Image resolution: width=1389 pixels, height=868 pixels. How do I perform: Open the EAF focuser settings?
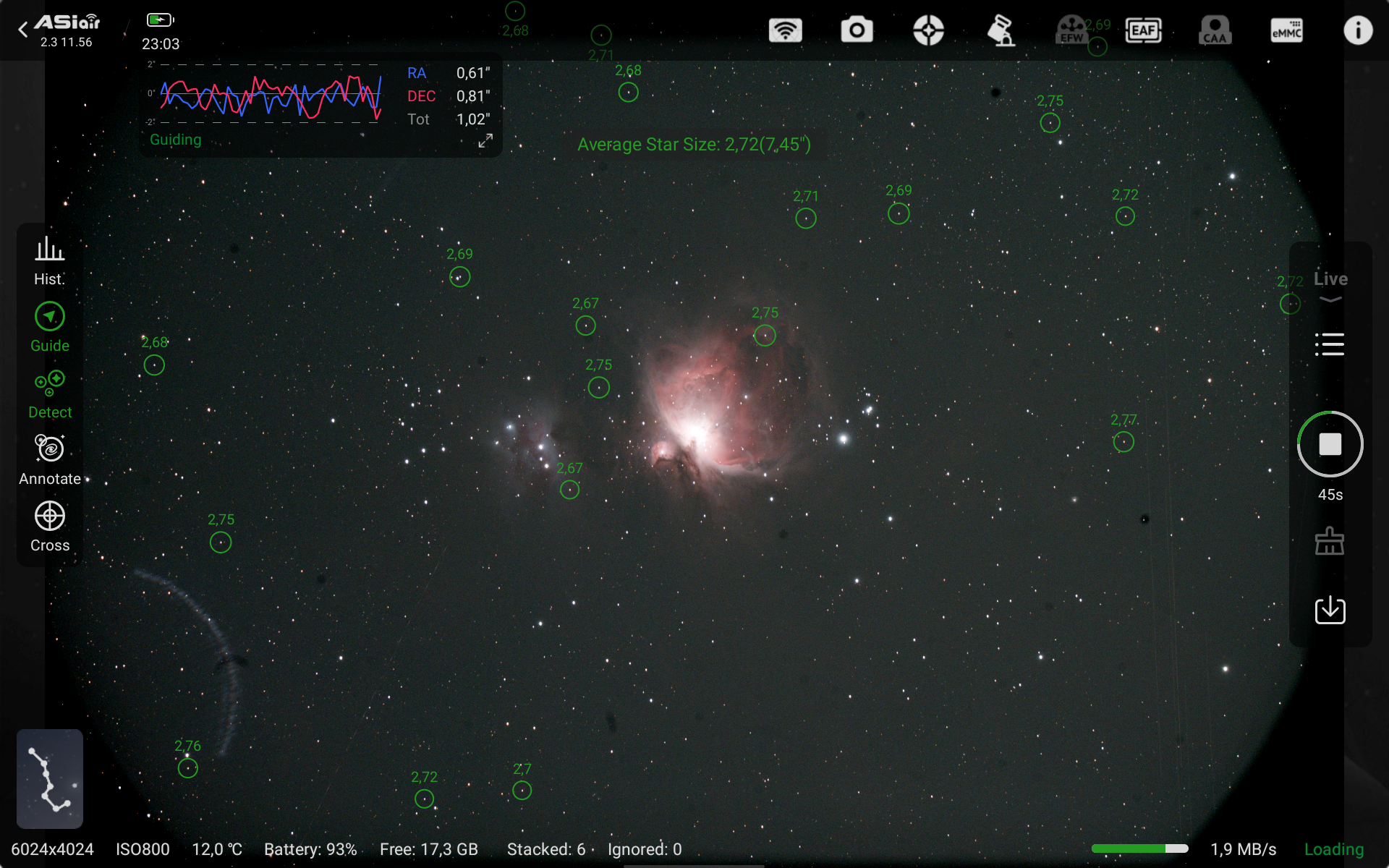point(1143,30)
